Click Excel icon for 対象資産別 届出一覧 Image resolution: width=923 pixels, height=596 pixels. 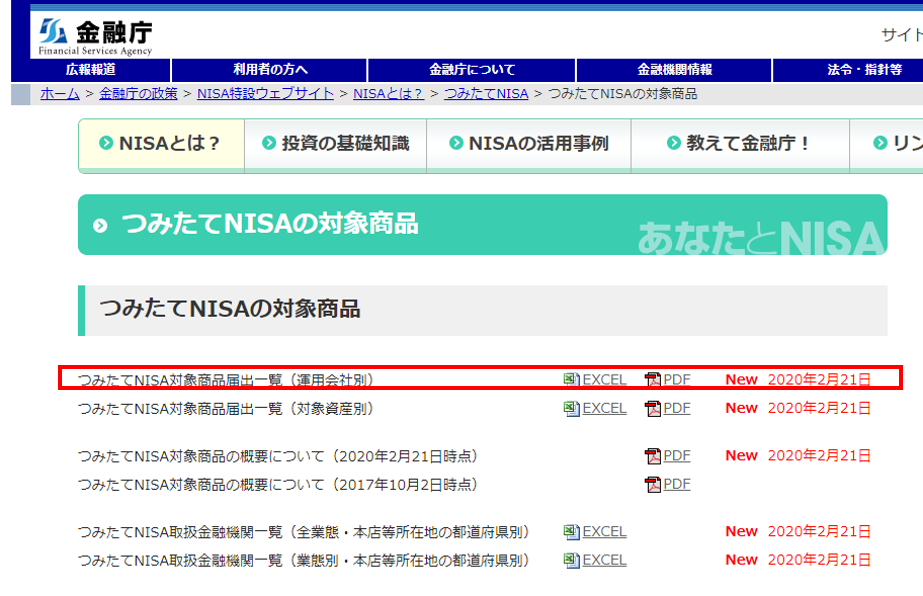(571, 408)
